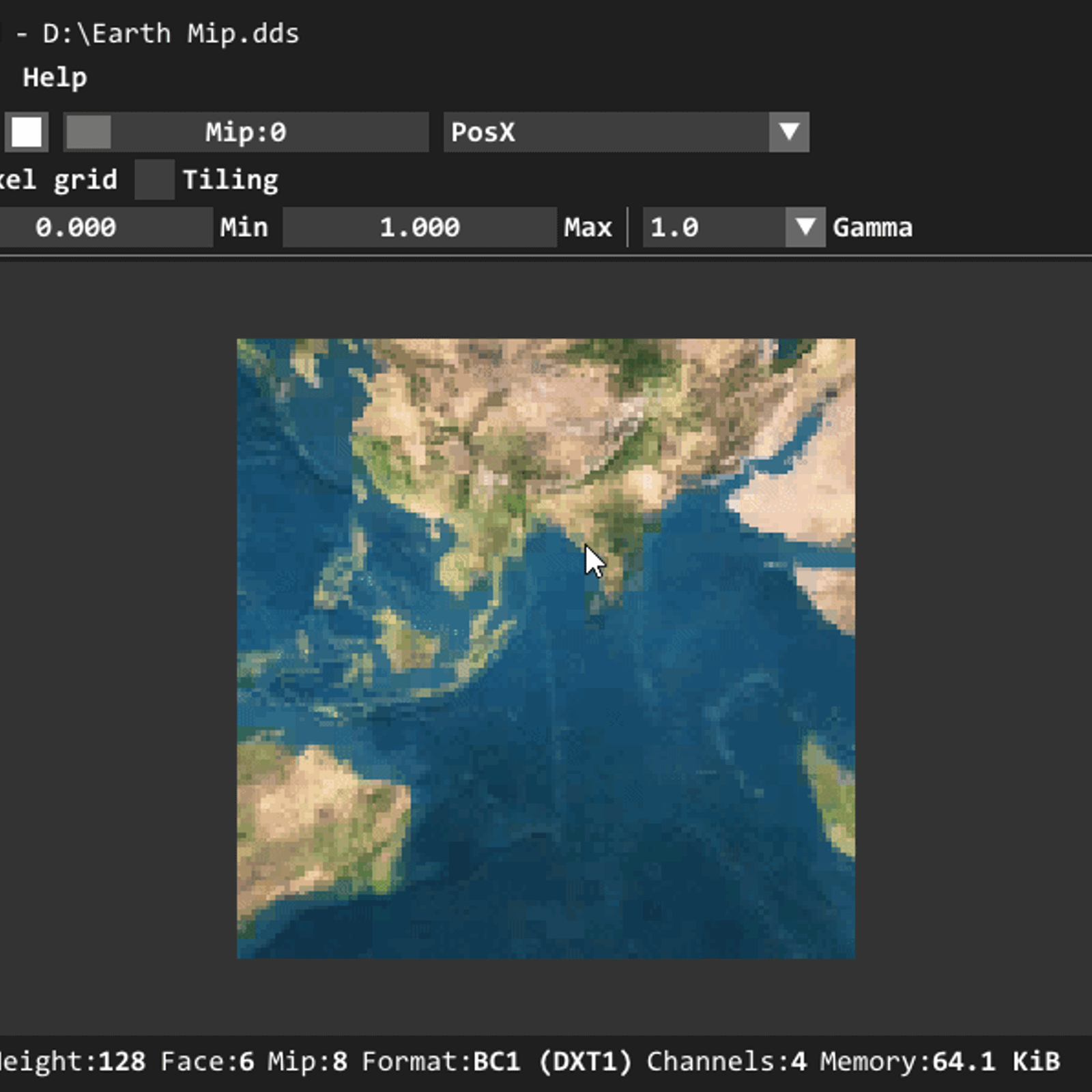Click the Mip:0 slider track text
This screenshot has width=1092, height=1092.
(246, 132)
